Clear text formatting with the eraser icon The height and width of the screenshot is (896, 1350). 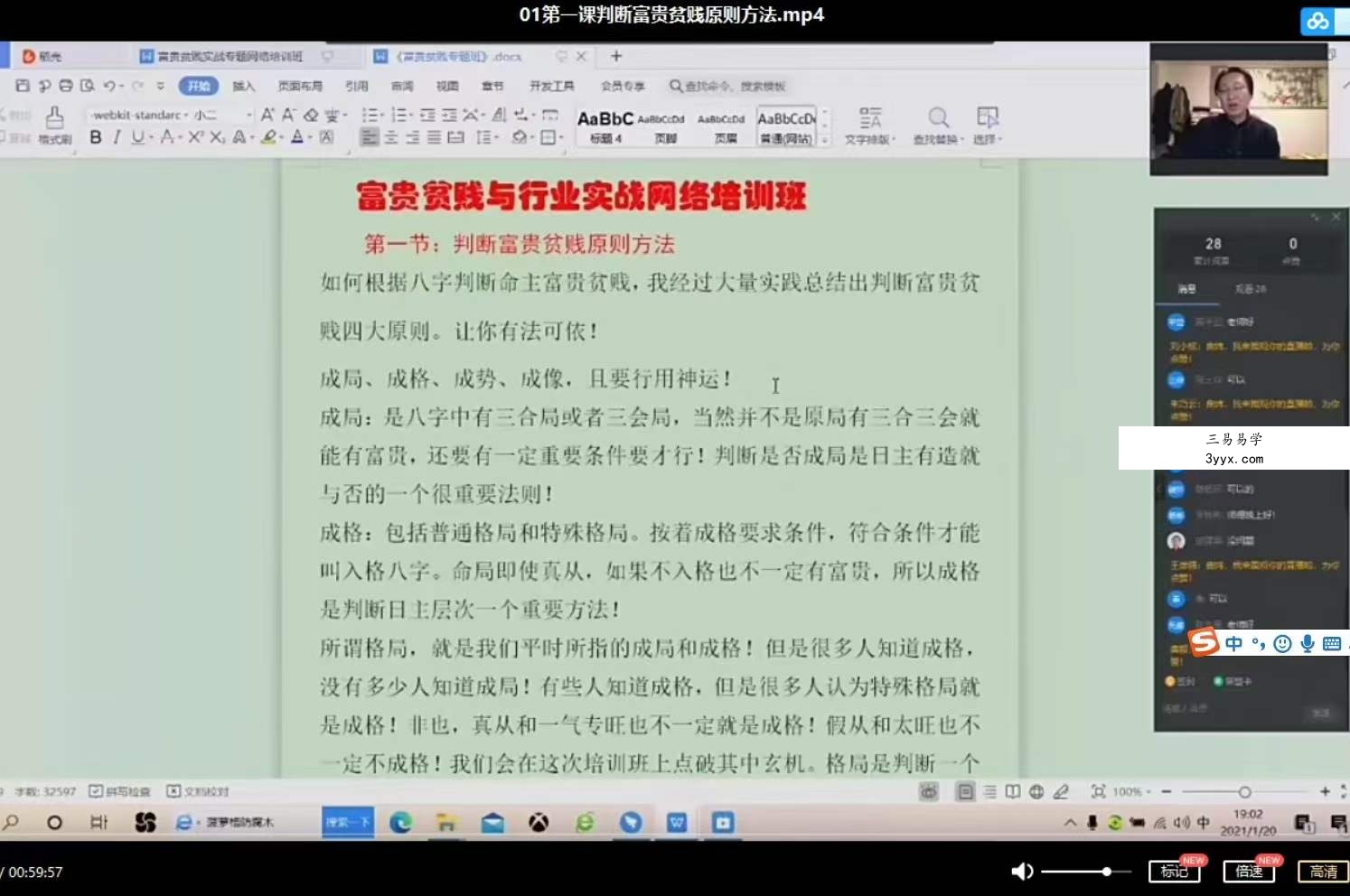tap(311, 115)
